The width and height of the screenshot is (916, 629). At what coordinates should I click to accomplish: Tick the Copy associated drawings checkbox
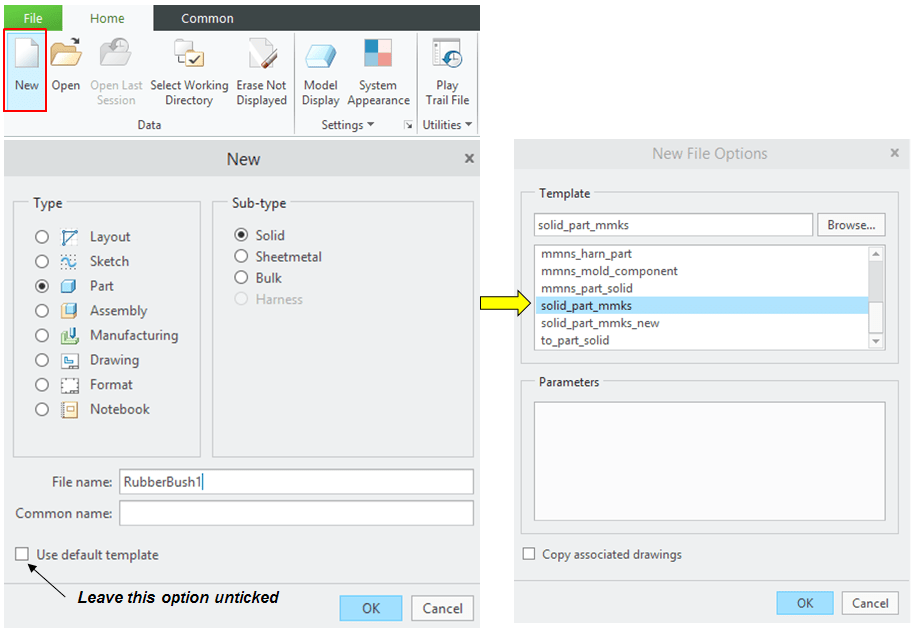(x=529, y=554)
